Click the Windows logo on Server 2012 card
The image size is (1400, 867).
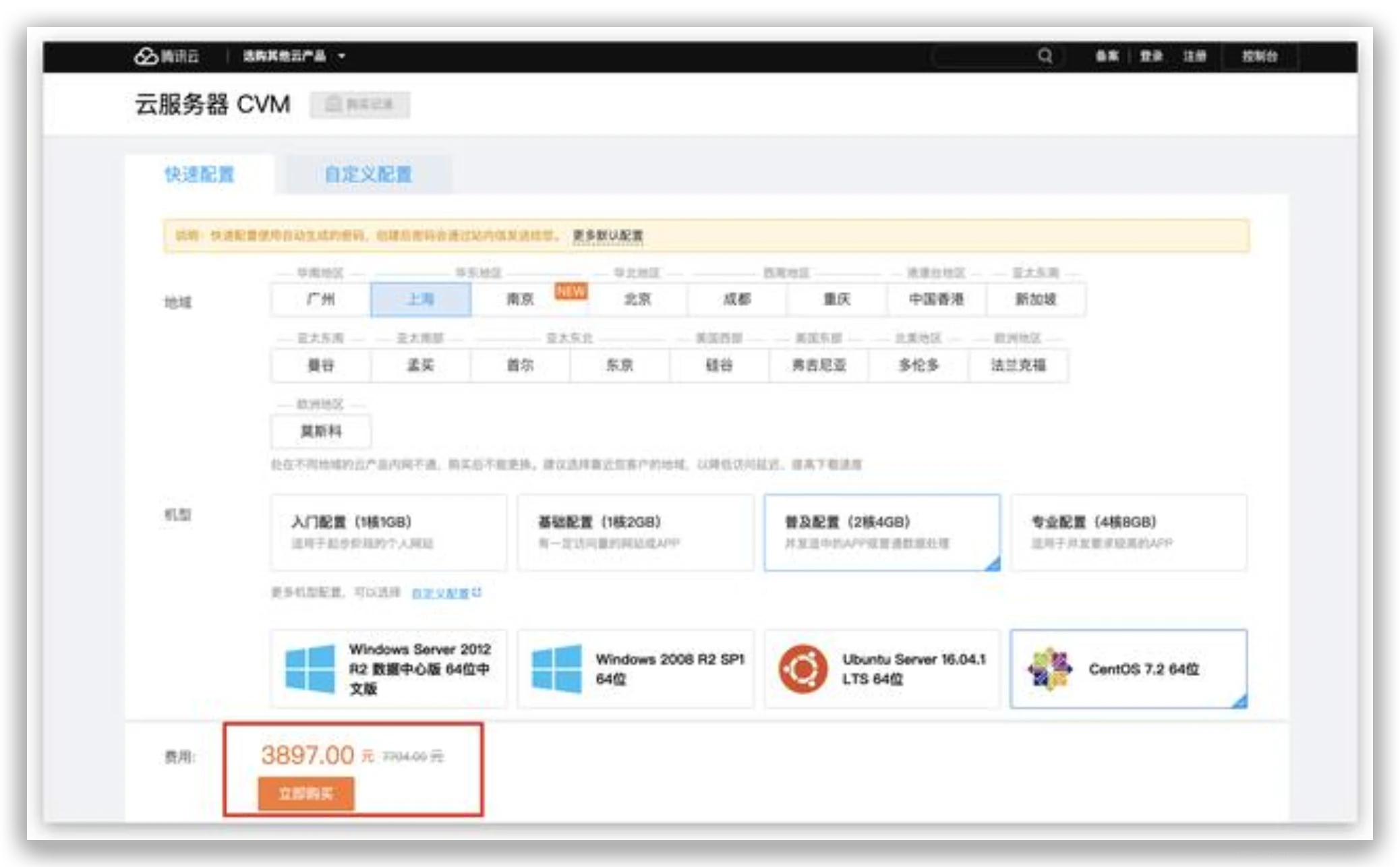click(310, 669)
